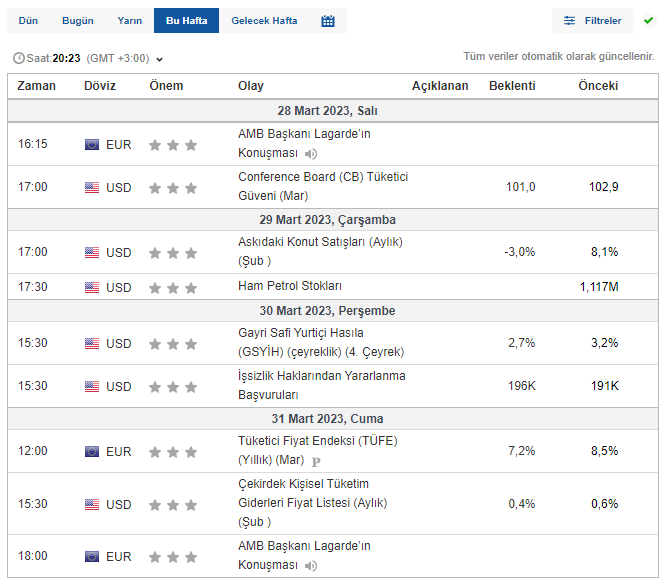This screenshot has width=663, height=582.
Task: Click the clock icon beside the time
Action: [19, 59]
